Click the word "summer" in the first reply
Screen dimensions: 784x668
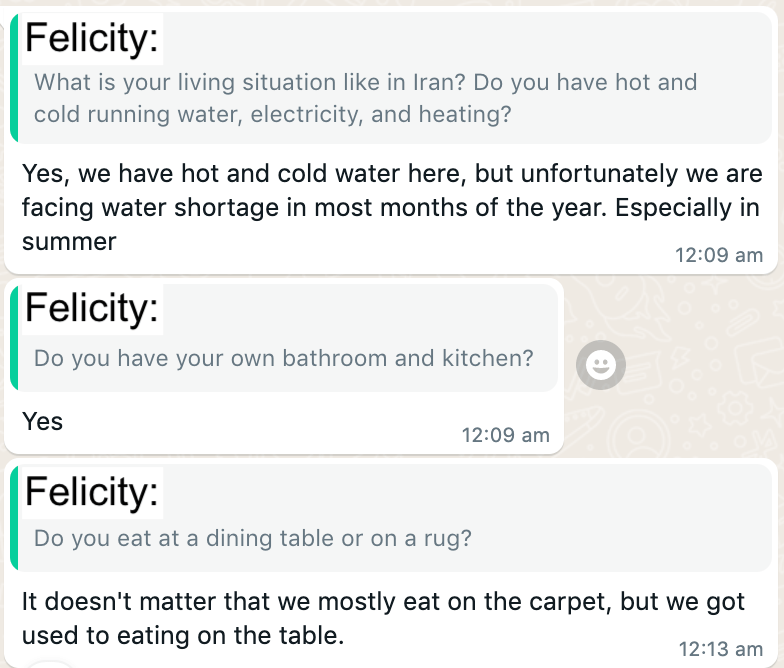click(x=69, y=242)
